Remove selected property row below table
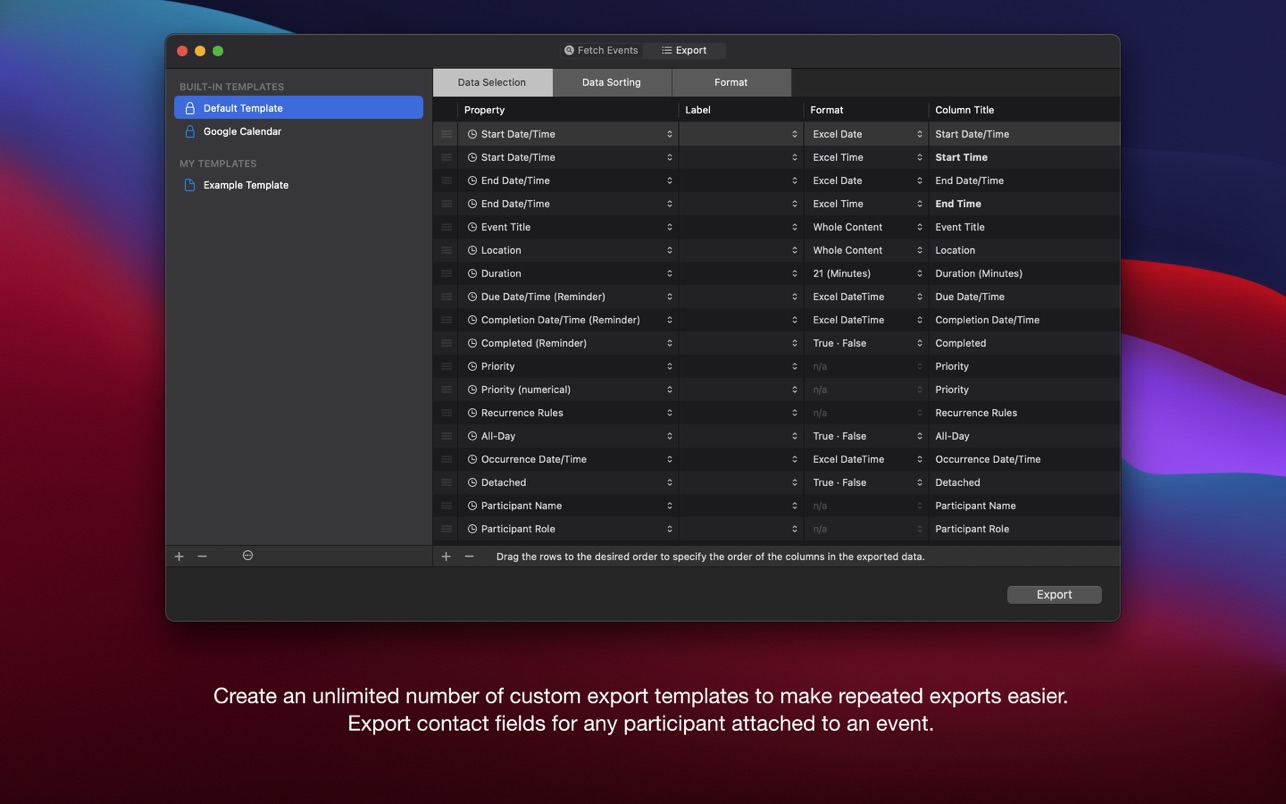The width and height of the screenshot is (1286, 804). 469,556
